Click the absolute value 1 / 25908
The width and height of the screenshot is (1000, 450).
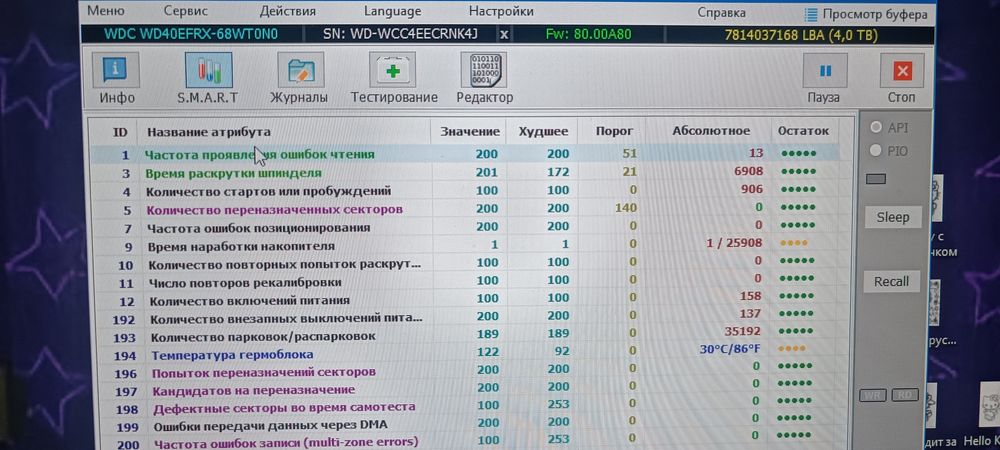point(733,243)
